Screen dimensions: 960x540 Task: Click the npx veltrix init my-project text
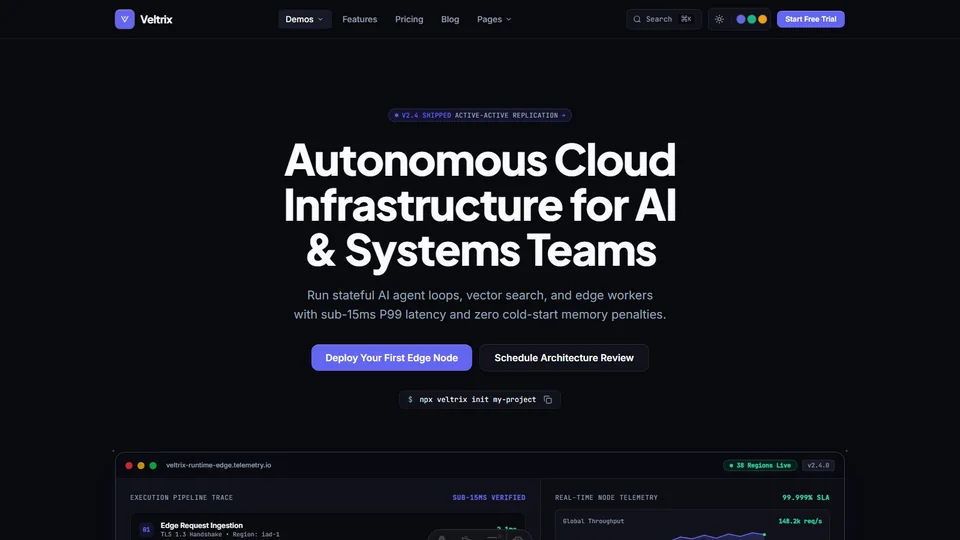478,399
